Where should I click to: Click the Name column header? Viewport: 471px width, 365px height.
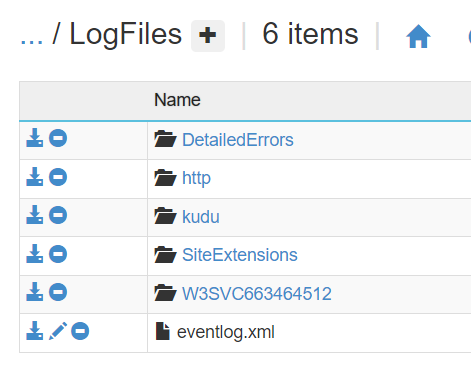pyautogui.click(x=177, y=100)
